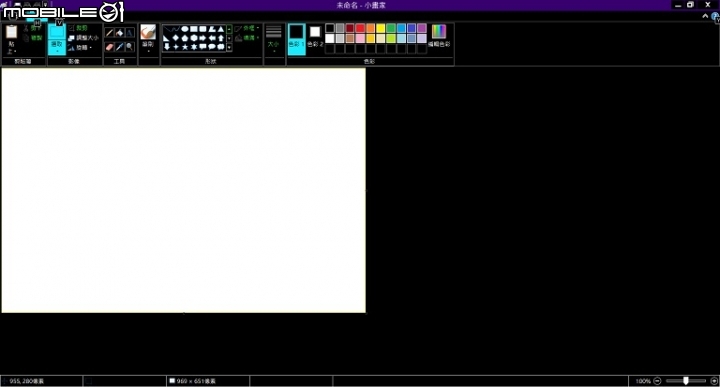Choose the Four-point star shape
The width and height of the screenshot is (720, 387).
click(x=176, y=46)
